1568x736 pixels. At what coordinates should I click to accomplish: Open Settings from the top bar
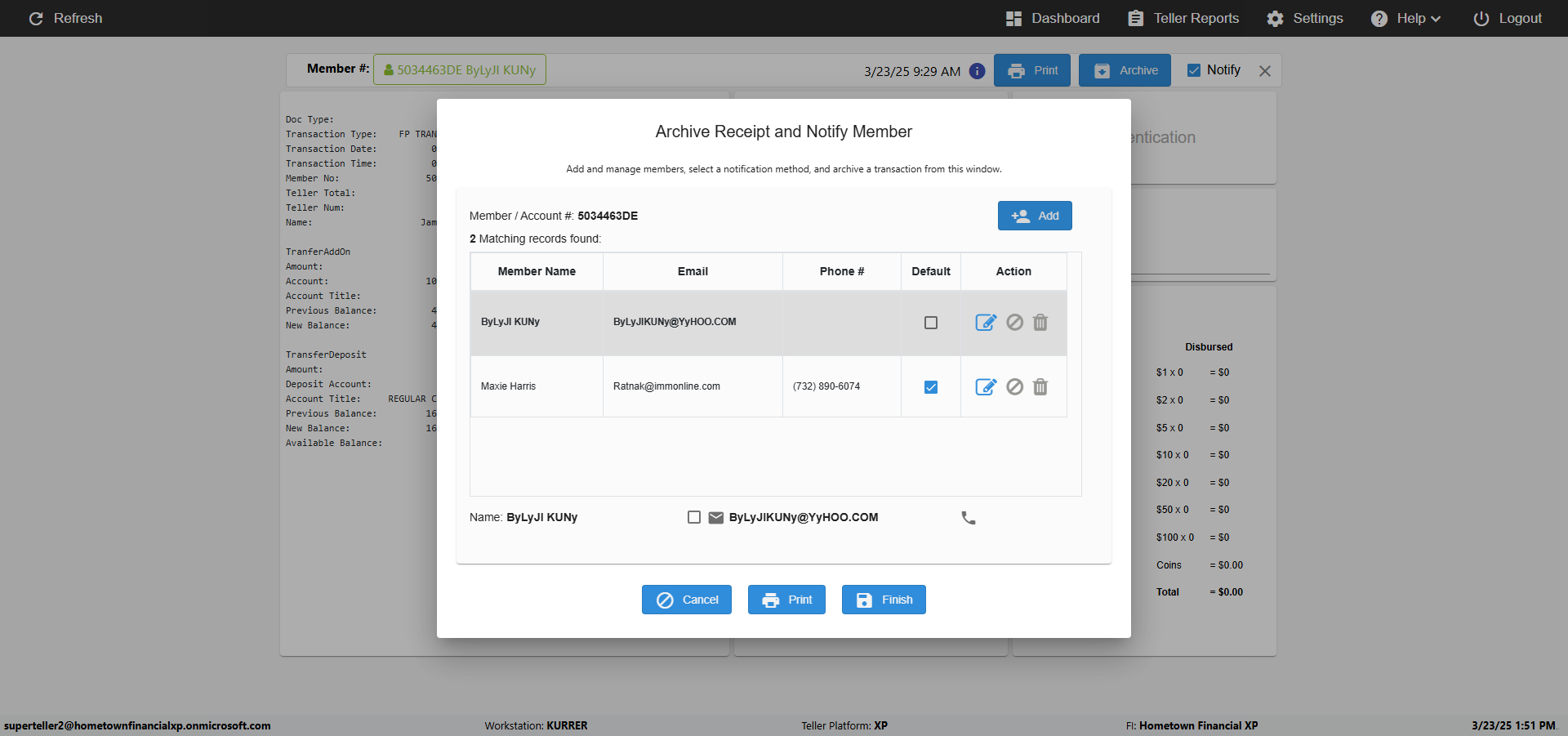click(x=1305, y=18)
